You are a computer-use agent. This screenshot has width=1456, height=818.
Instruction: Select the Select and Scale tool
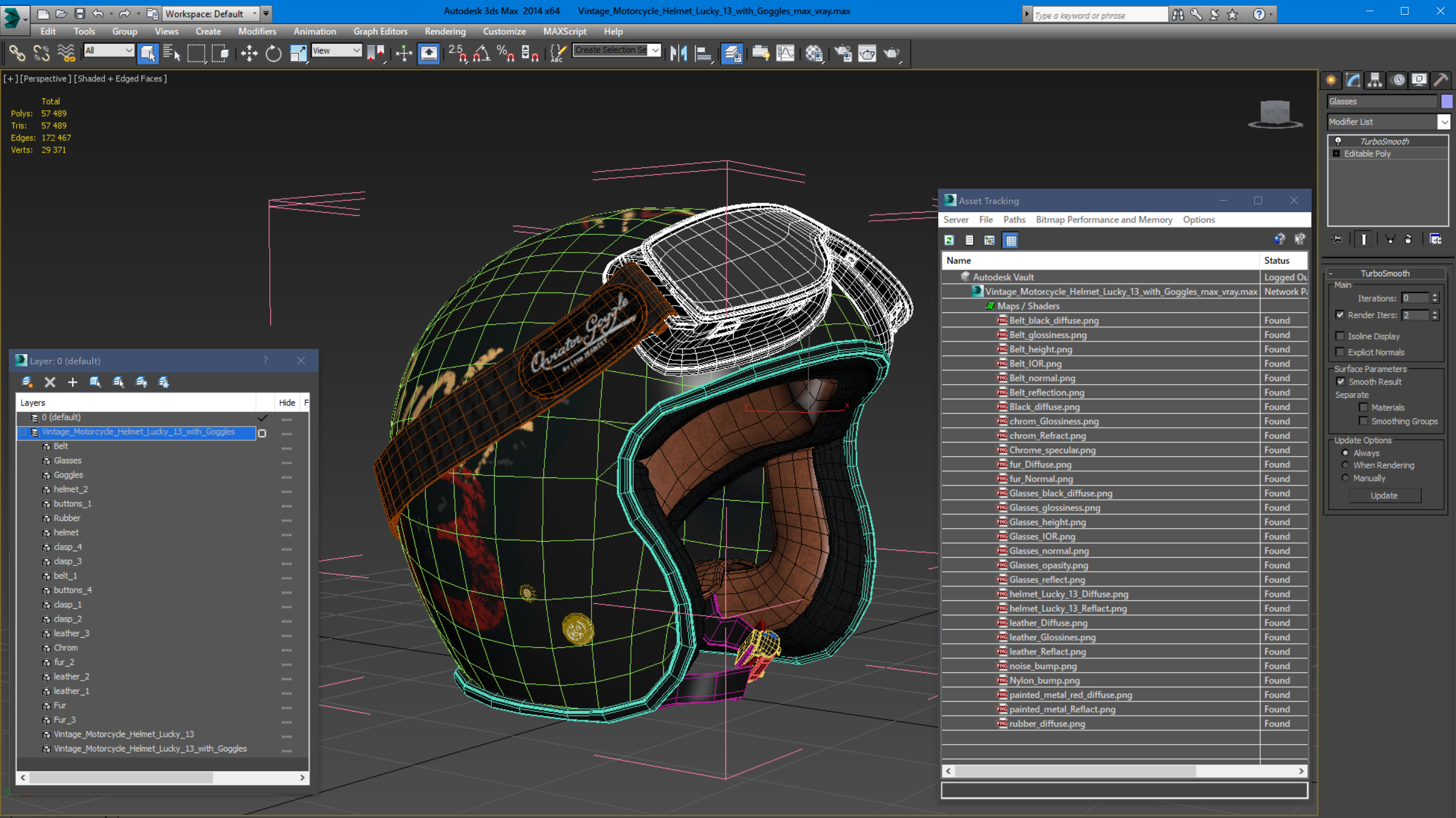point(298,54)
